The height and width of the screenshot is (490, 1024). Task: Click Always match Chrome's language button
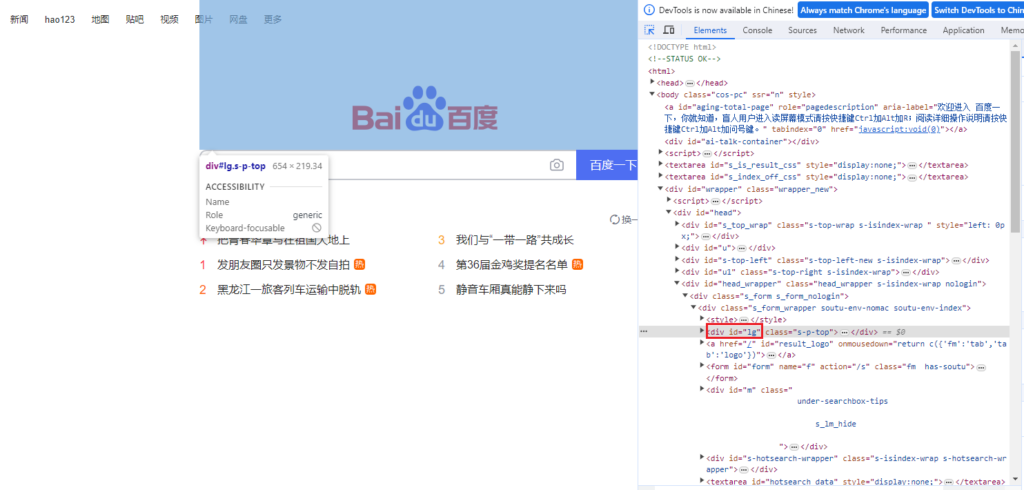(x=862, y=10)
